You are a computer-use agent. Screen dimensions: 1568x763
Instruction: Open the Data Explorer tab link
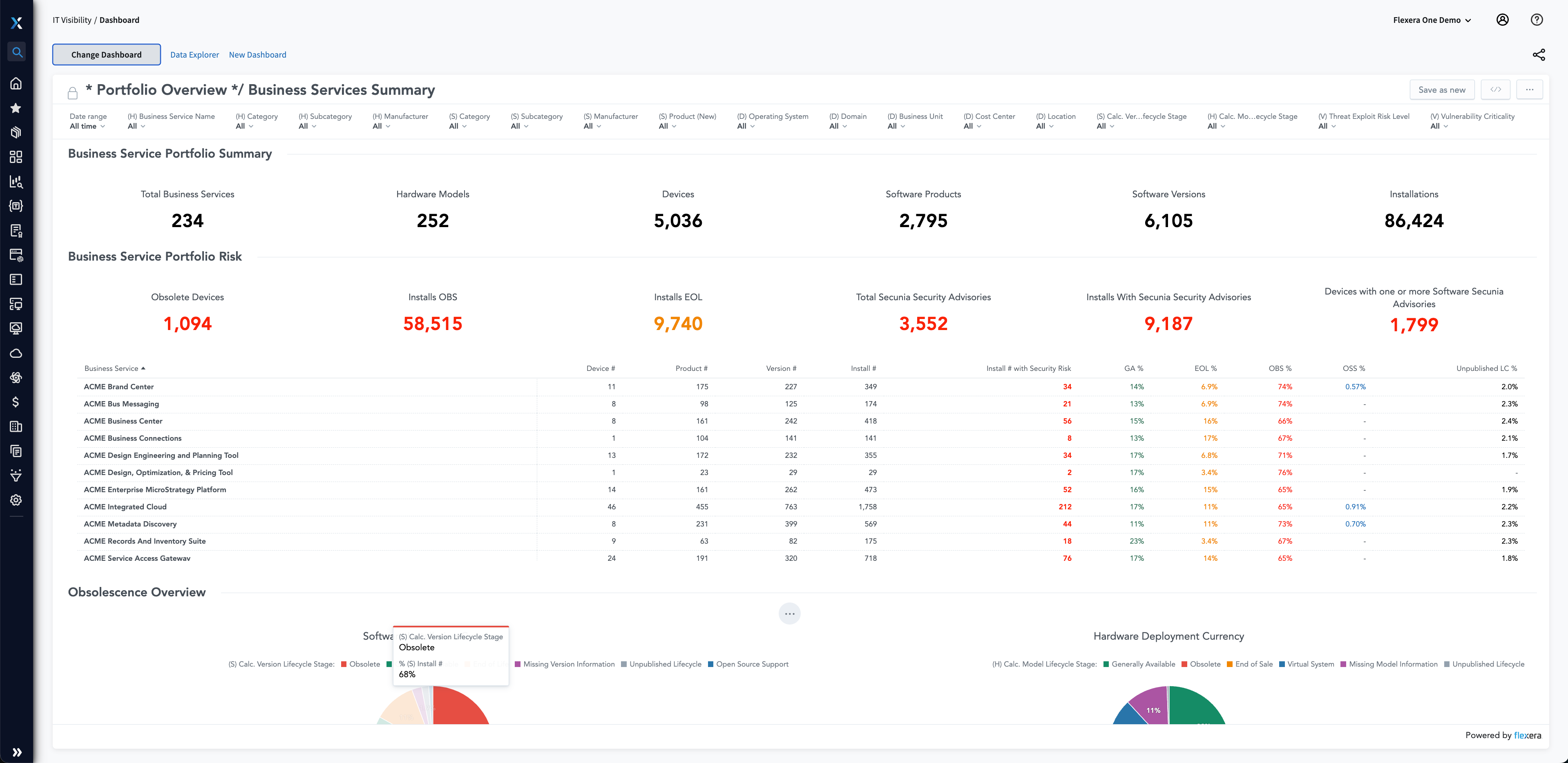(194, 55)
